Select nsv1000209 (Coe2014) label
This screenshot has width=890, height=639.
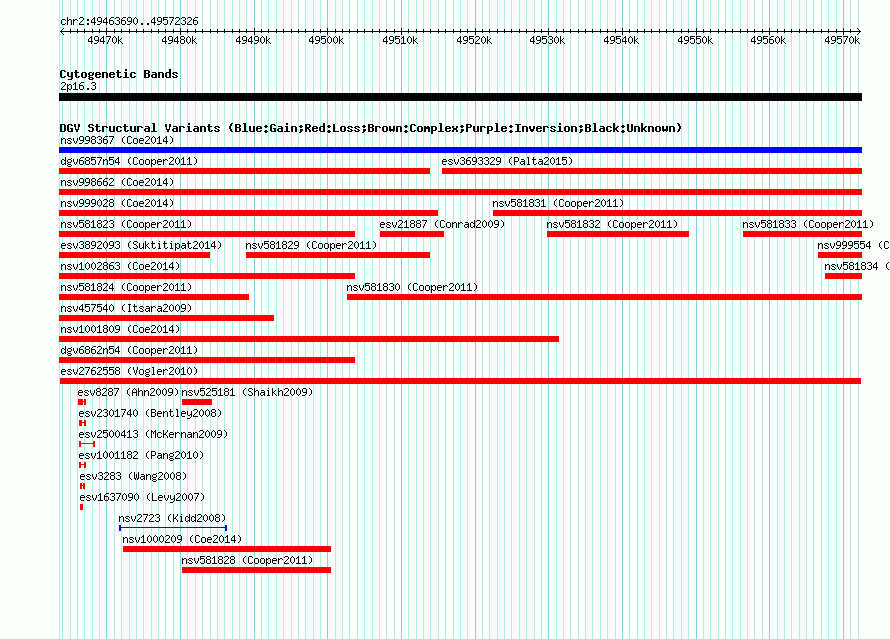tap(182, 539)
